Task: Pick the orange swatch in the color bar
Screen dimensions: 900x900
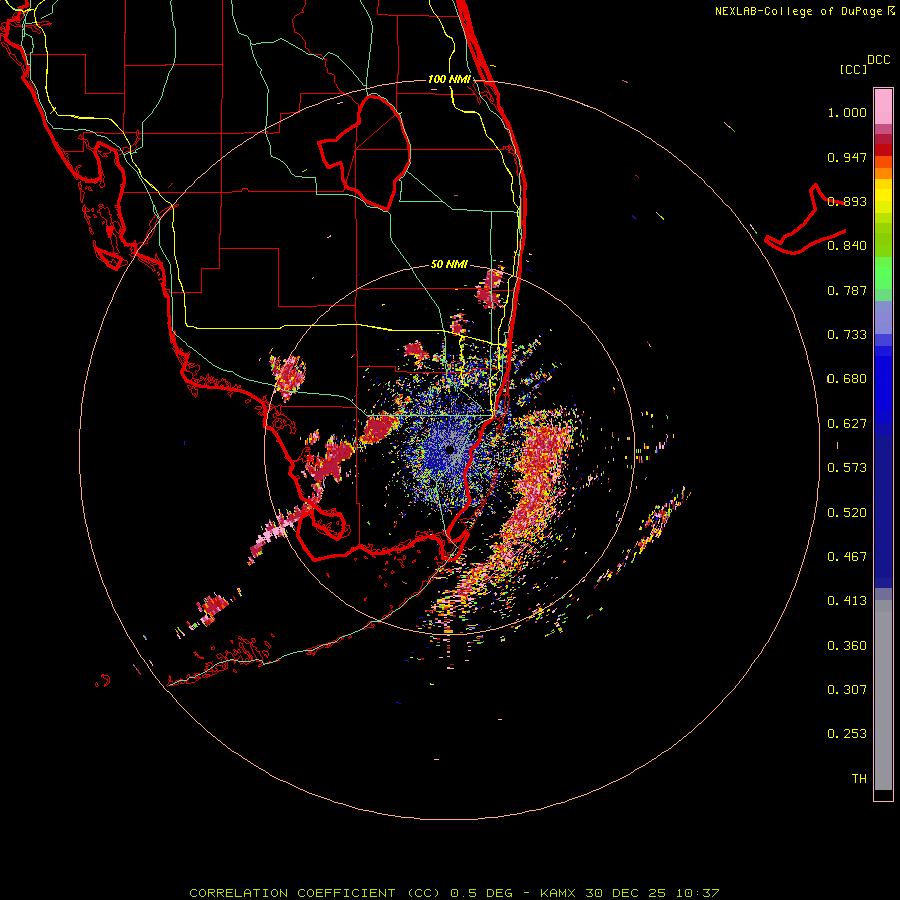Action: click(x=883, y=173)
